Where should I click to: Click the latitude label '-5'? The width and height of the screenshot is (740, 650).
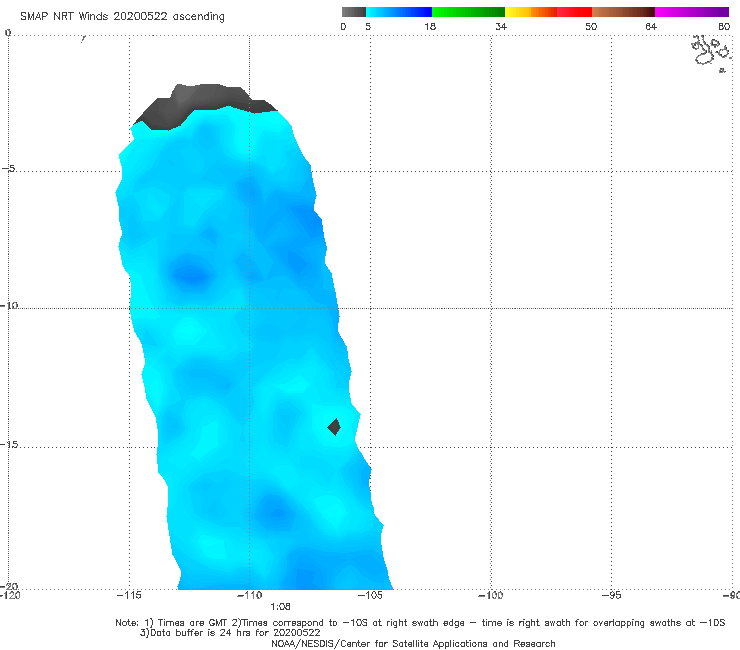(x=8, y=168)
